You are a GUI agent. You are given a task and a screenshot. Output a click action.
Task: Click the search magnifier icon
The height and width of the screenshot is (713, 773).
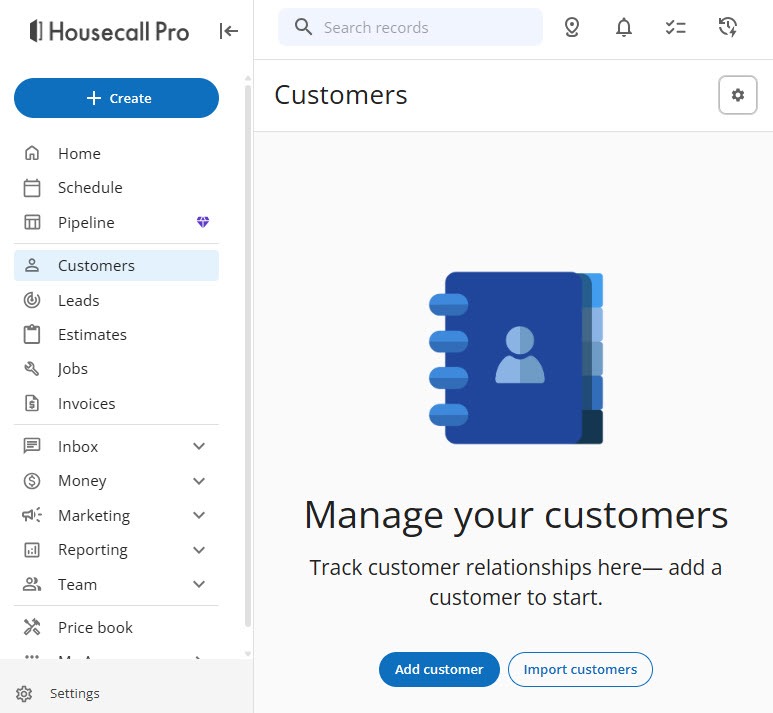click(x=303, y=27)
